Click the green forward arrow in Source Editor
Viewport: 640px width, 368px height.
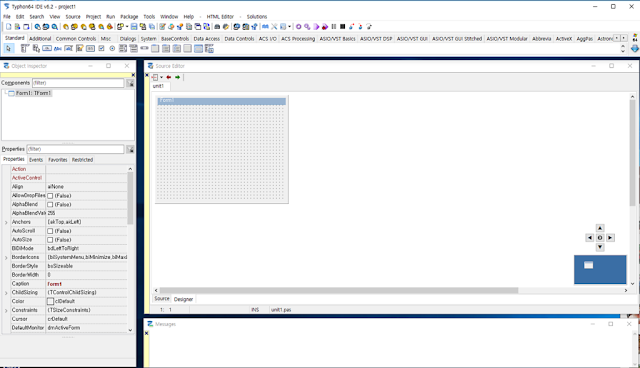point(178,77)
